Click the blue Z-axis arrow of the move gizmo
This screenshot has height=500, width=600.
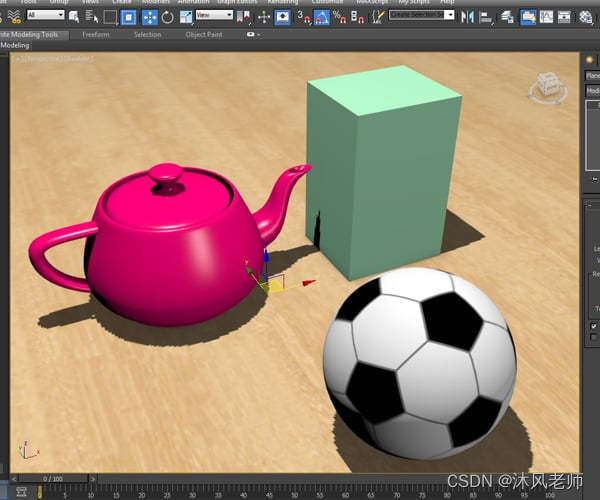tap(266, 256)
